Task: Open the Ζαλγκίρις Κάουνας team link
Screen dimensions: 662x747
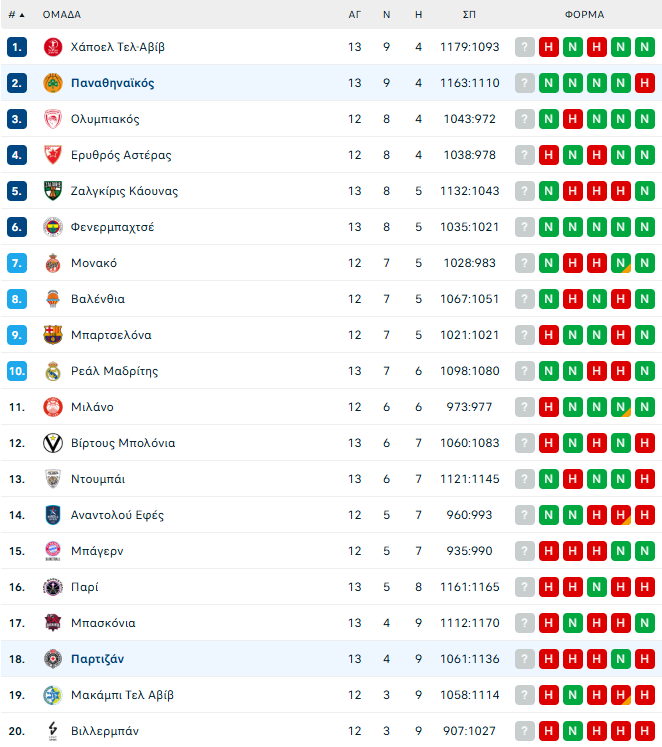Action: (x=124, y=191)
